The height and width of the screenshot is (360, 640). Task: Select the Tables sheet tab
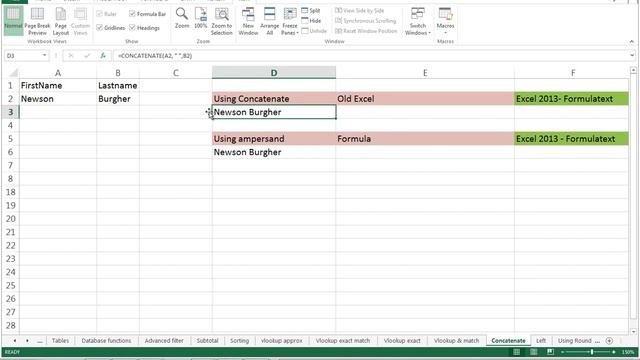pyautogui.click(x=60, y=340)
